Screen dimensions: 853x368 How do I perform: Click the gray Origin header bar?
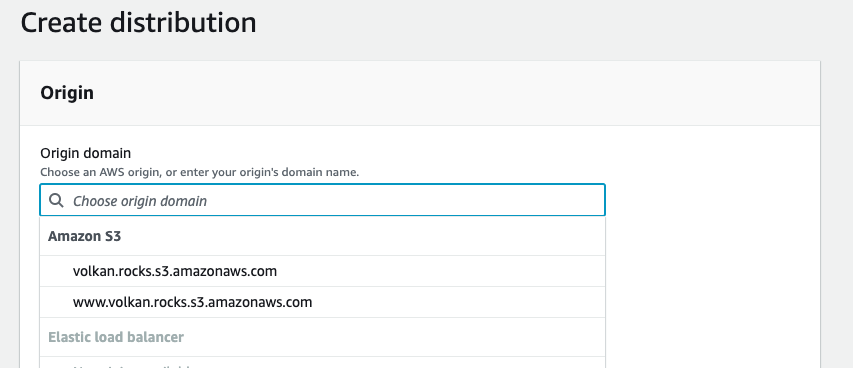pyautogui.click(x=419, y=93)
